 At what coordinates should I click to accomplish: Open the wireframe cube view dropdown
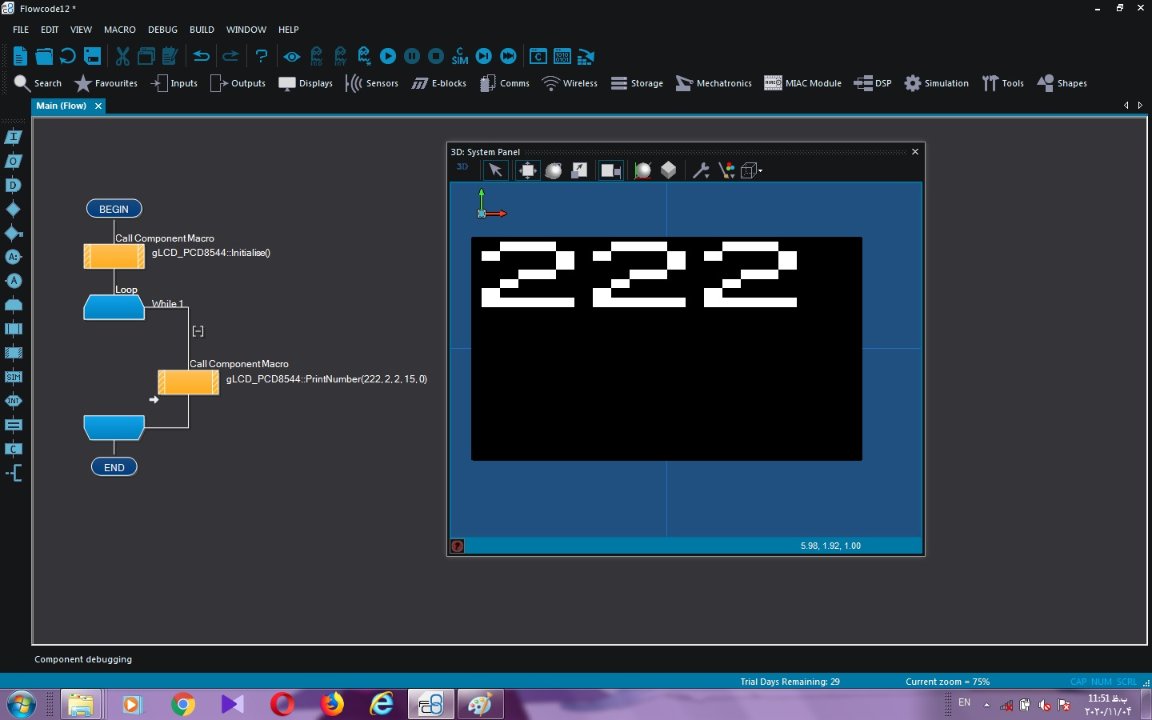(x=752, y=170)
